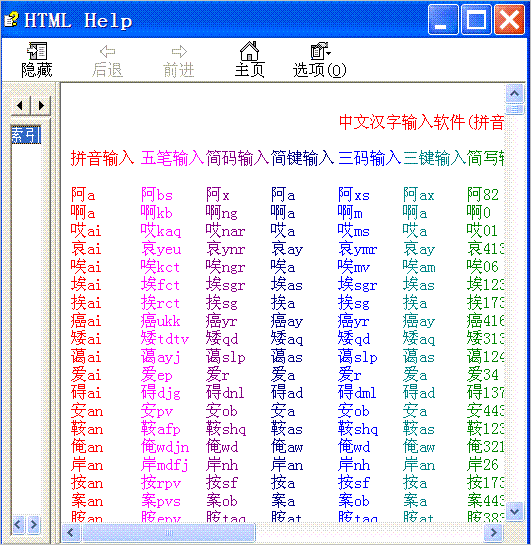Click the entry 挨rct
Screen dimensions: 531x545
click(160, 303)
